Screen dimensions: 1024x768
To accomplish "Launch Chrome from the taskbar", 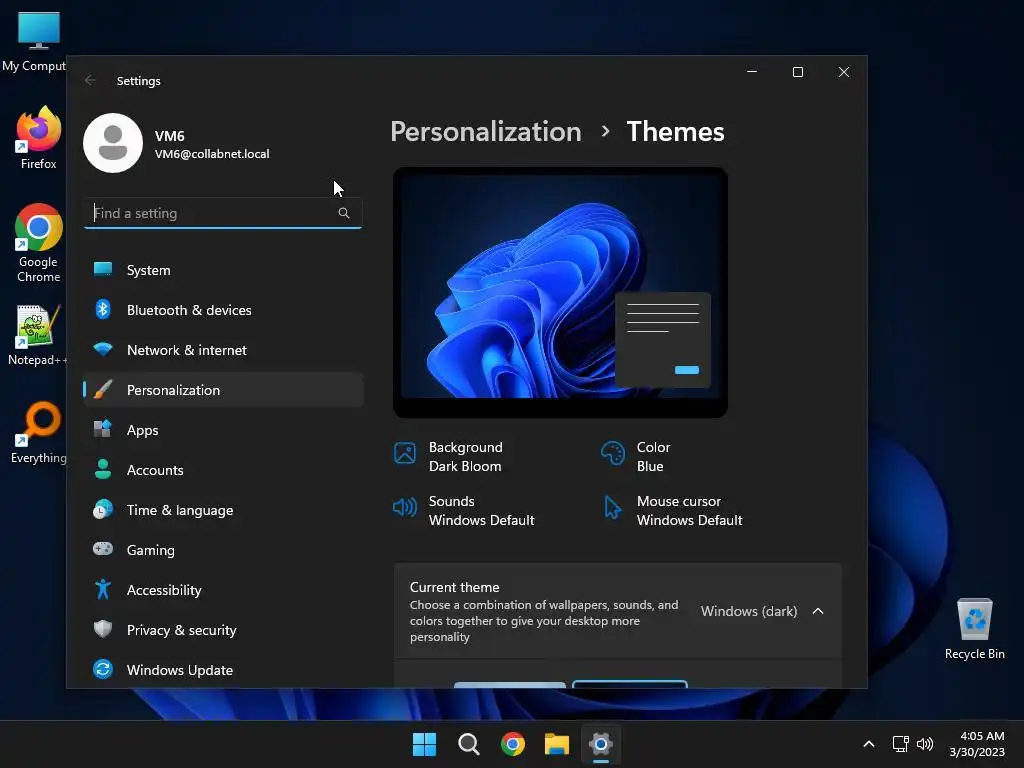I will coord(513,744).
